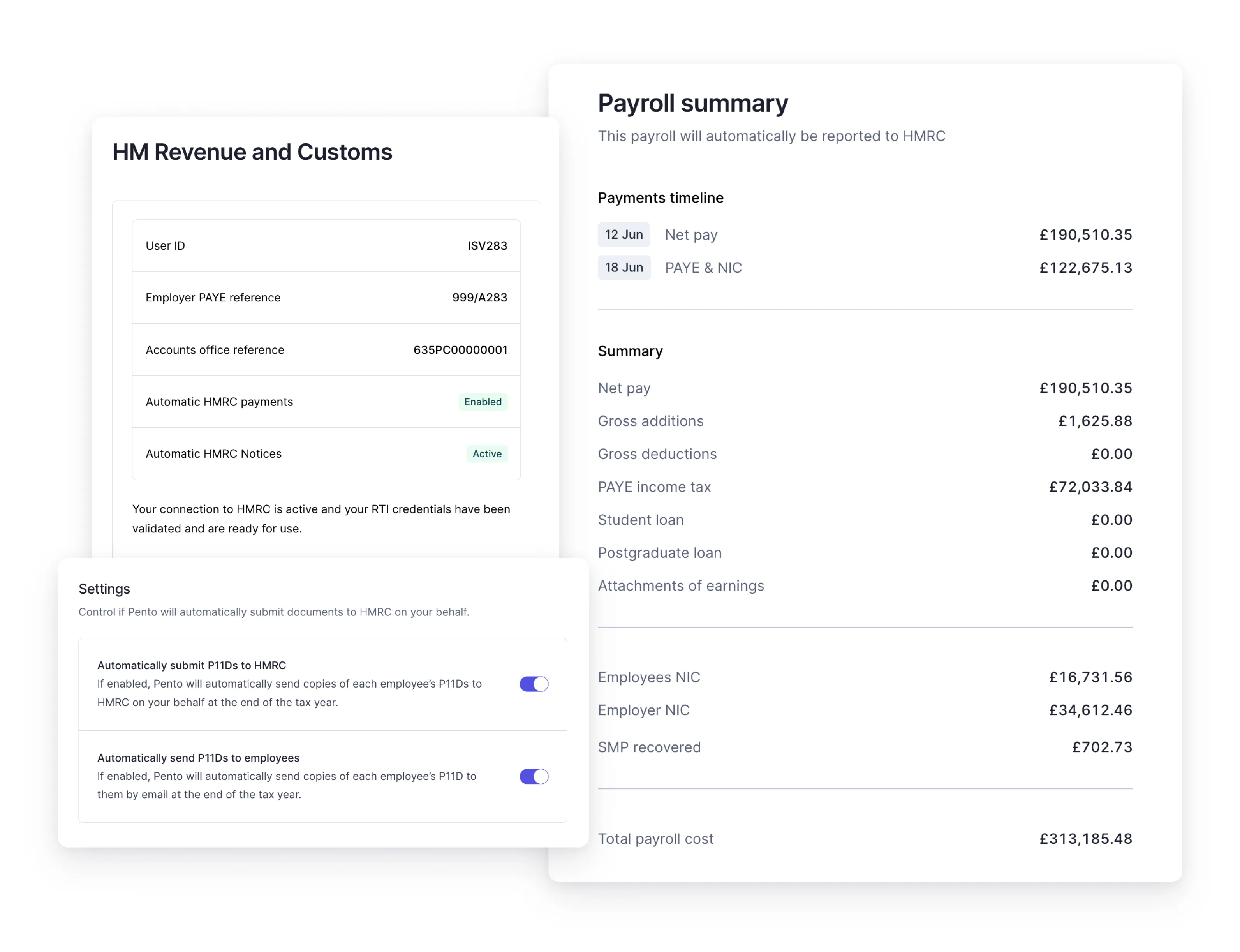The width and height of the screenshot is (1240, 952).
Task: Click SMP recovered value £702.73
Action: [1102, 747]
